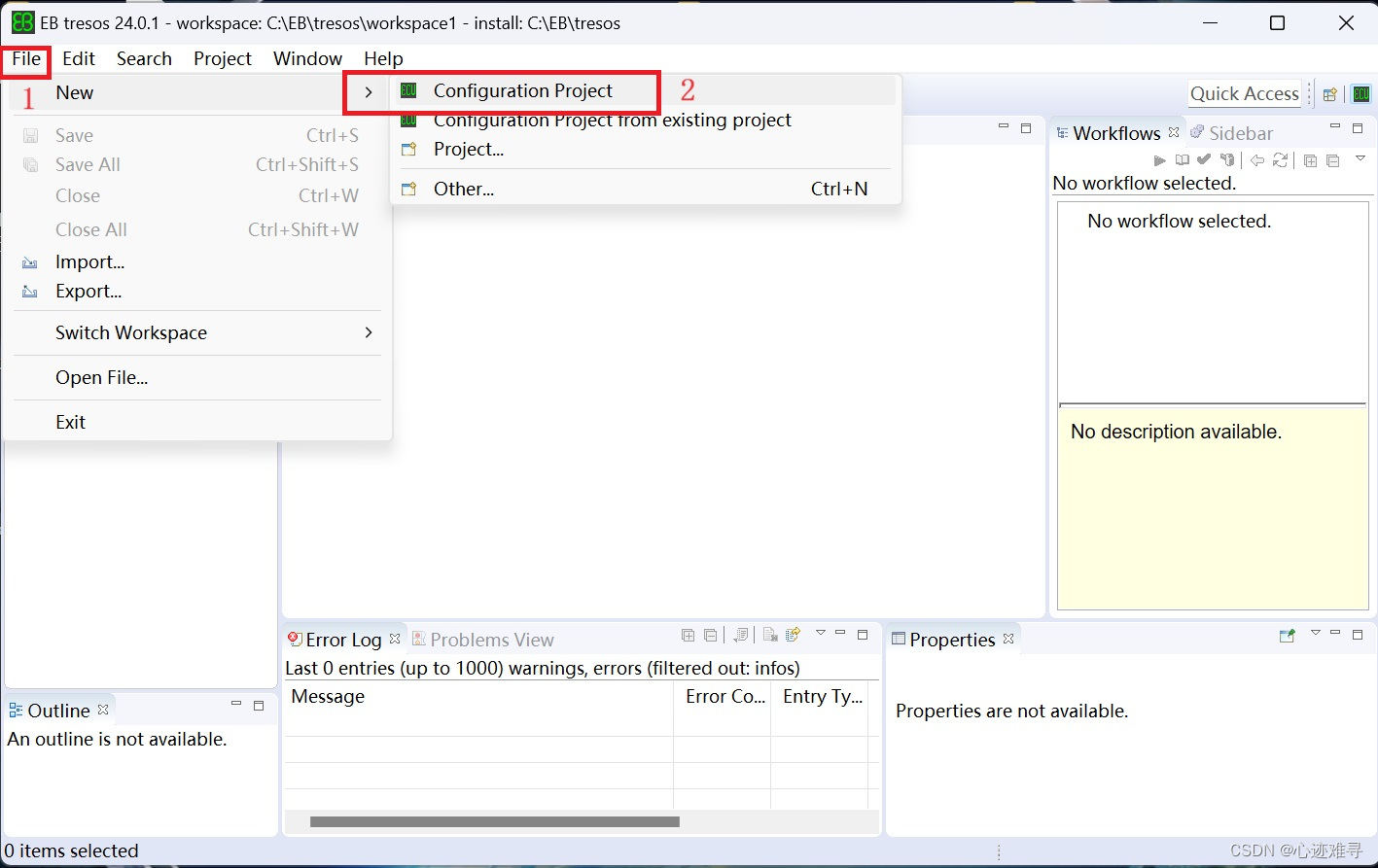Viewport: 1378px width, 868px height.
Task: Click the Run workflow play icon
Action: click(x=1159, y=160)
